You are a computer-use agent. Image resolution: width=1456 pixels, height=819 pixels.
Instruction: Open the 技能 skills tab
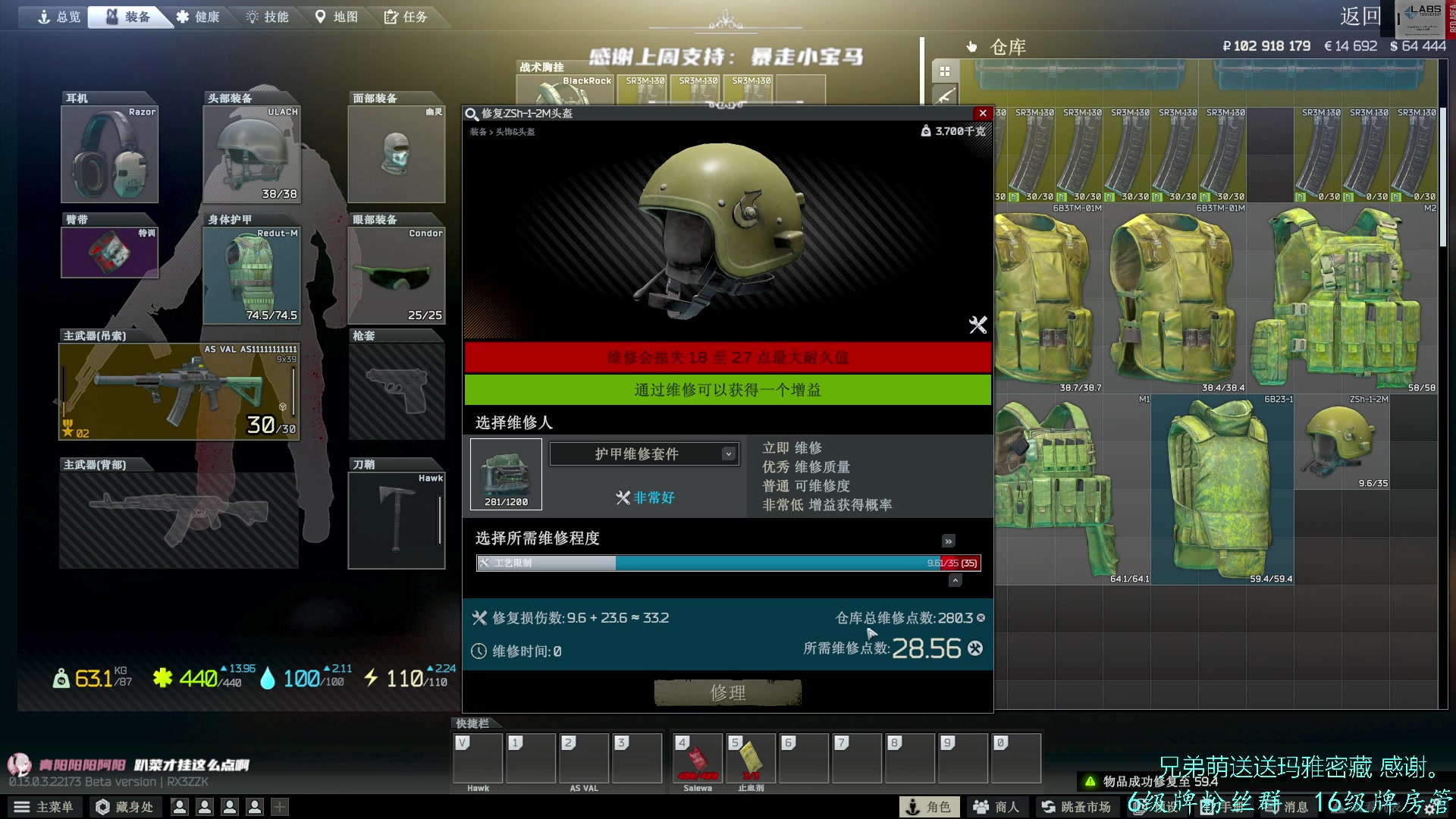tap(267, 17)
